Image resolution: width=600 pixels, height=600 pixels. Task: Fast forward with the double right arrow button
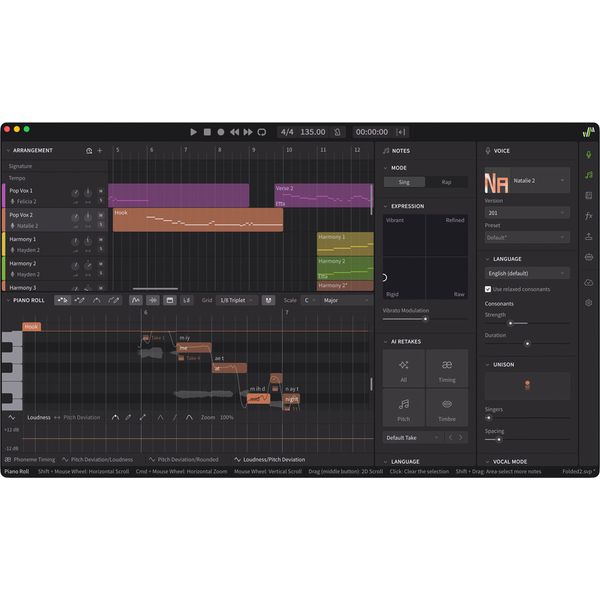click(248, 132)
